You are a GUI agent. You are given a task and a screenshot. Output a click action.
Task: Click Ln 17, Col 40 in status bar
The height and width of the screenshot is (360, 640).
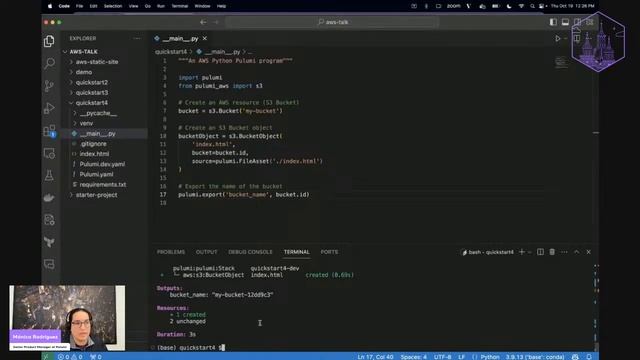click(x=375, y=357)
